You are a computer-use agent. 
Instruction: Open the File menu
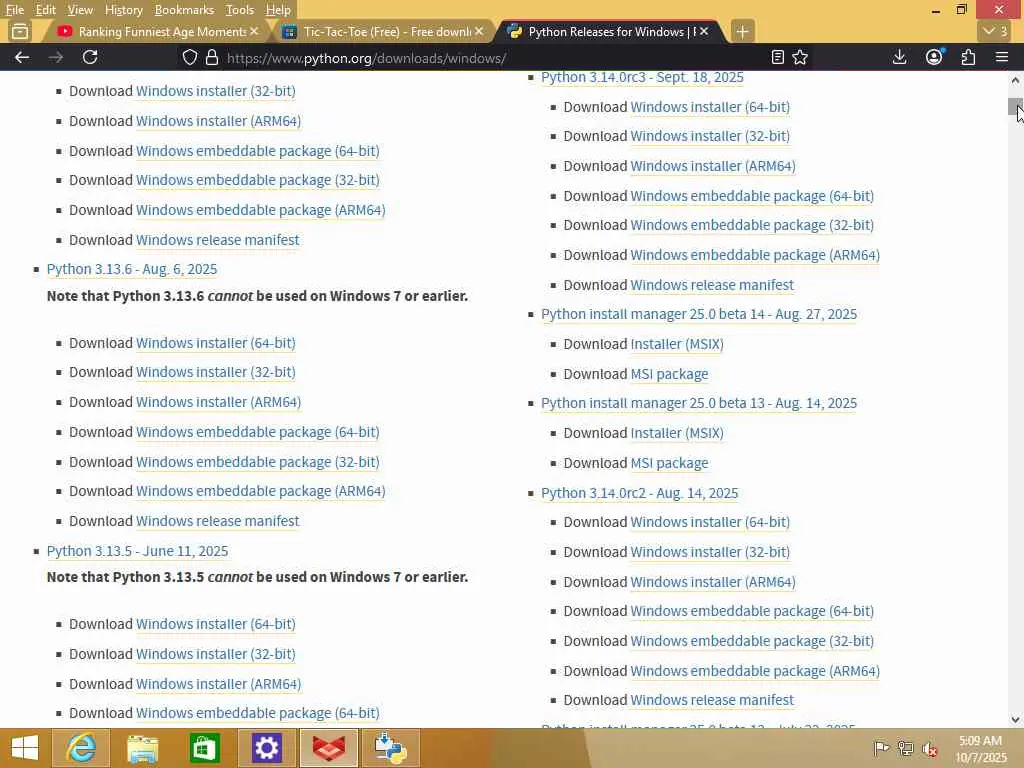14,10
